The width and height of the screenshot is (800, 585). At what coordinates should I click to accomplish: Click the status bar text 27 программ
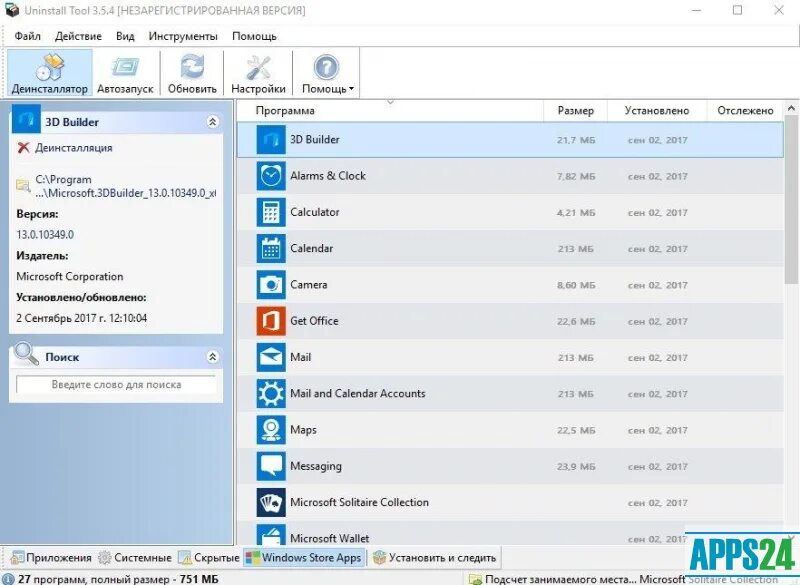[x=118, y=579]
